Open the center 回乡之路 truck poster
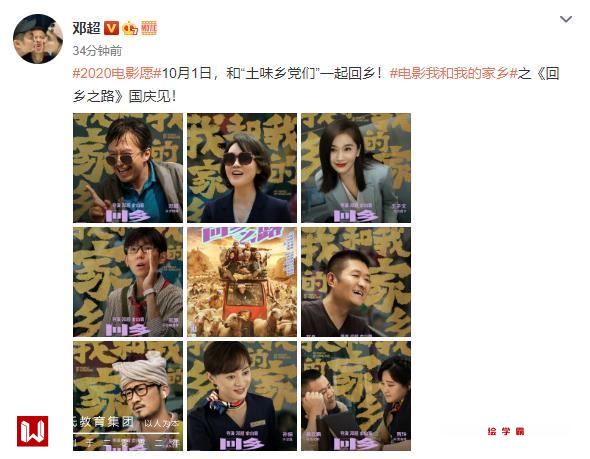Viewport: 590px width, 459px height. click(x=242, y=282)
